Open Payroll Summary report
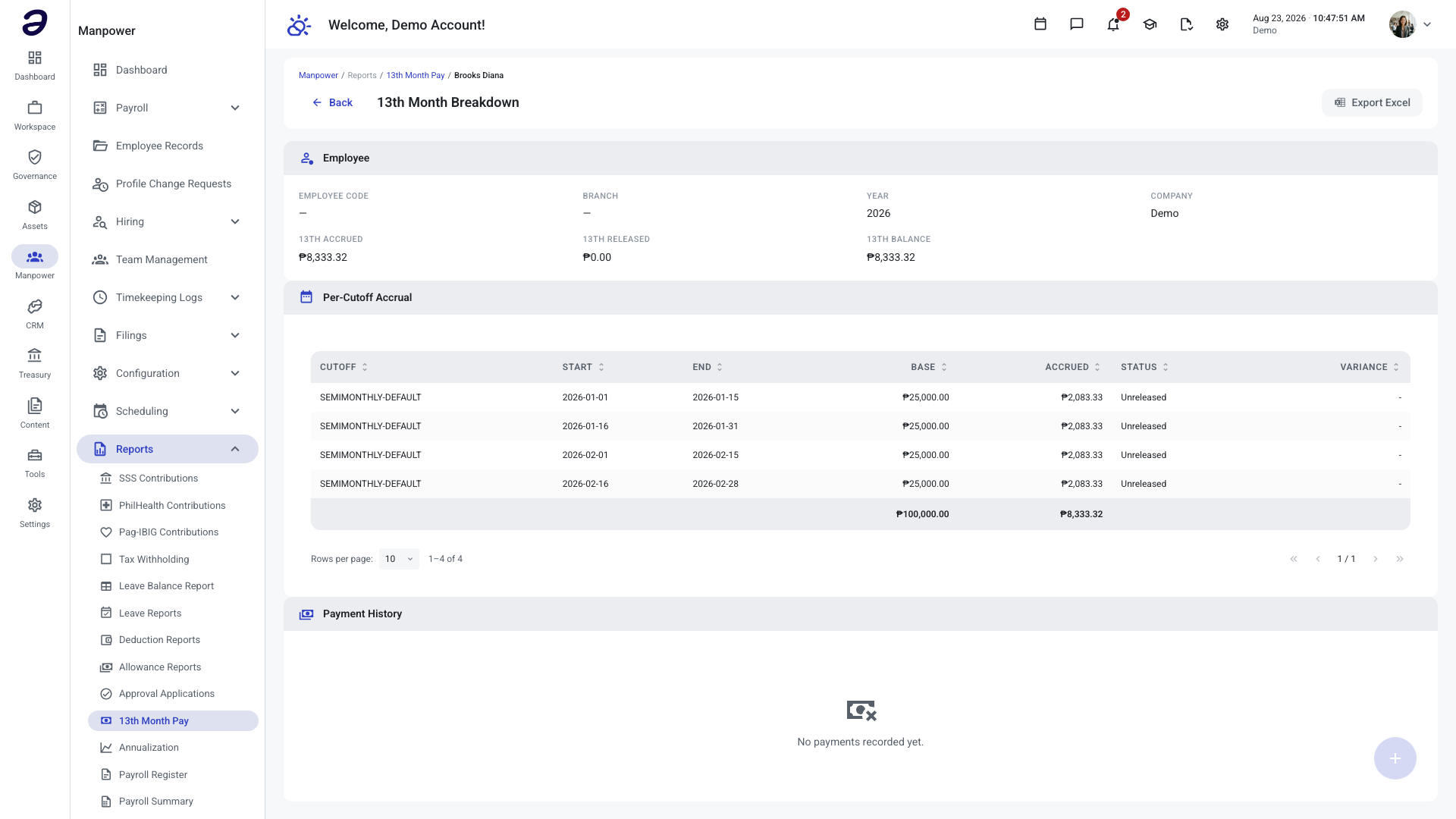This screenshot has height=819, width=1456. [x=173, y=802]
